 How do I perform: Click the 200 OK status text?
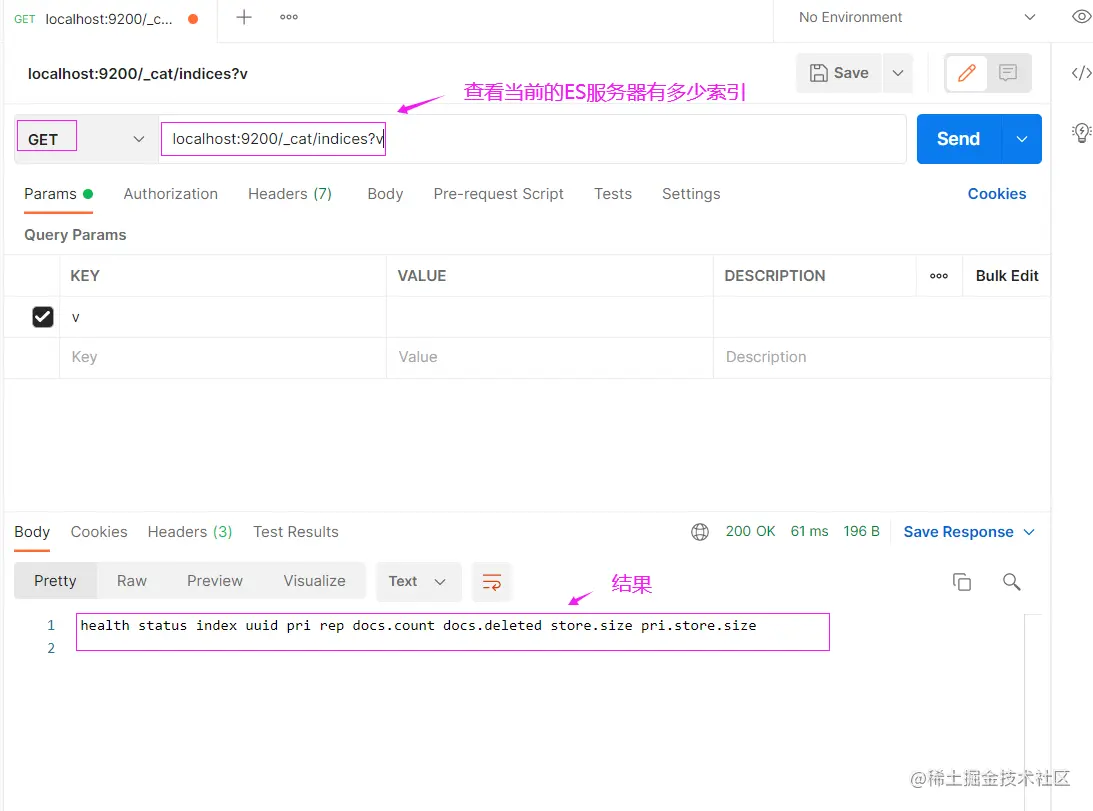(750, 531)
